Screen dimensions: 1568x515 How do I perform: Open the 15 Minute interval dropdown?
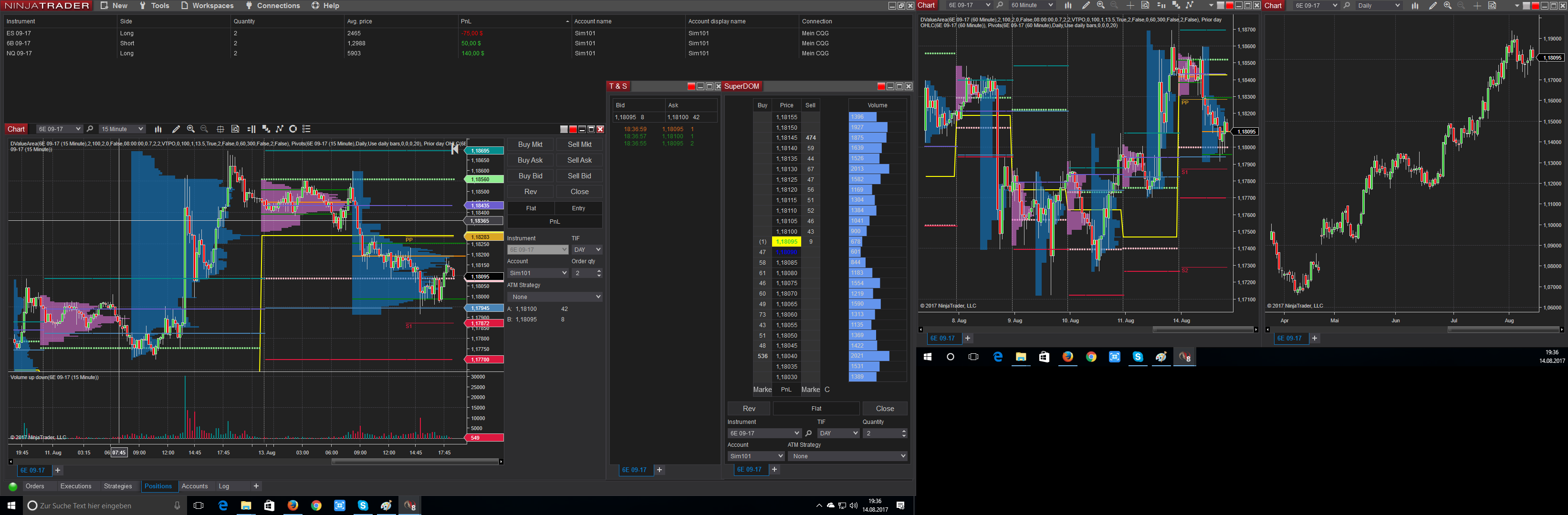122,129
